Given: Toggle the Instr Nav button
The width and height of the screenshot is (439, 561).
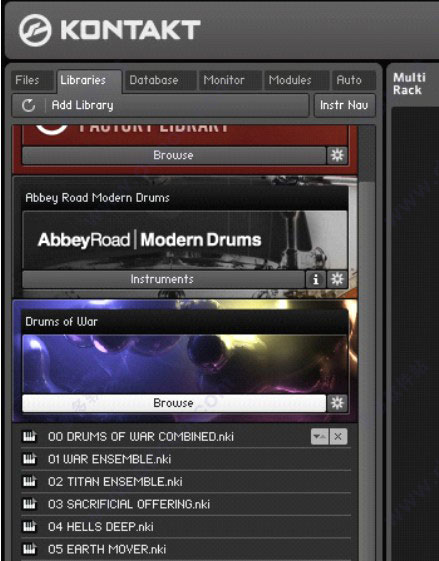Looking at the screenshot, I should [345, 105].
